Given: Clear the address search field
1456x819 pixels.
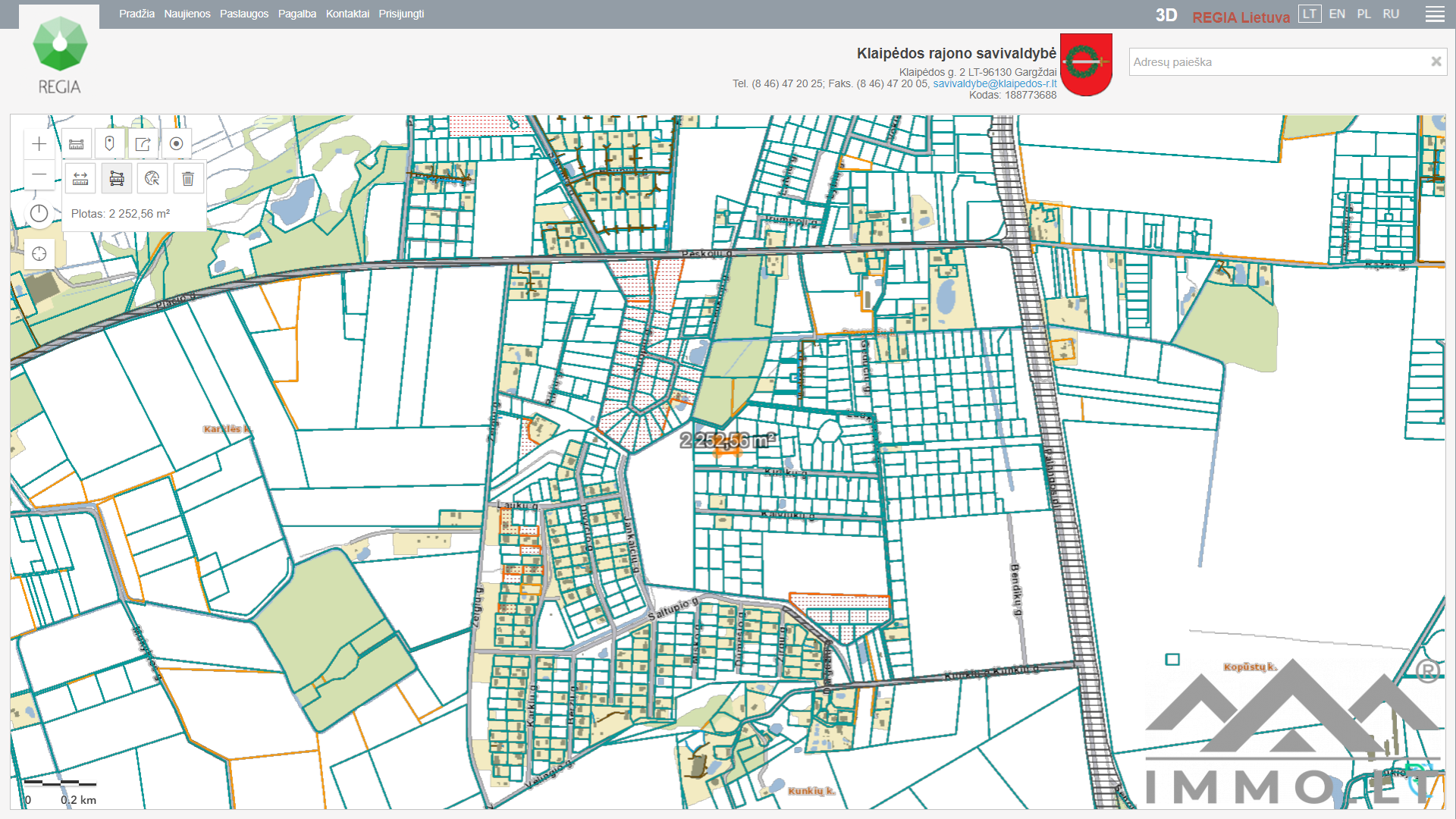Looking at the screenshot, I should [x=1436, y=61].
